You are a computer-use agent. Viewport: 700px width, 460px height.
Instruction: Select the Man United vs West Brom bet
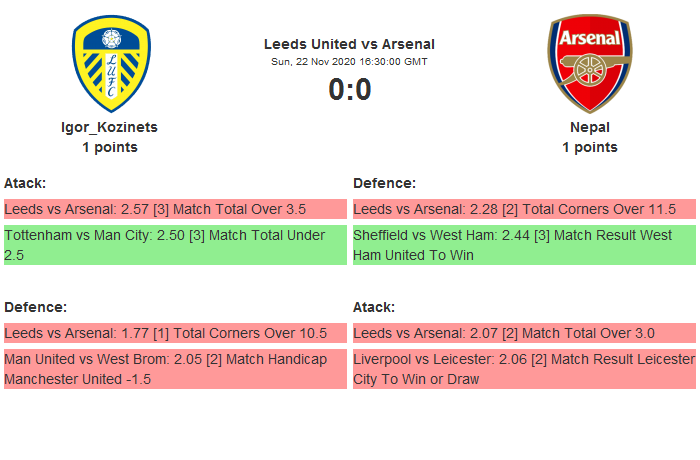click(x=175, y=369)
